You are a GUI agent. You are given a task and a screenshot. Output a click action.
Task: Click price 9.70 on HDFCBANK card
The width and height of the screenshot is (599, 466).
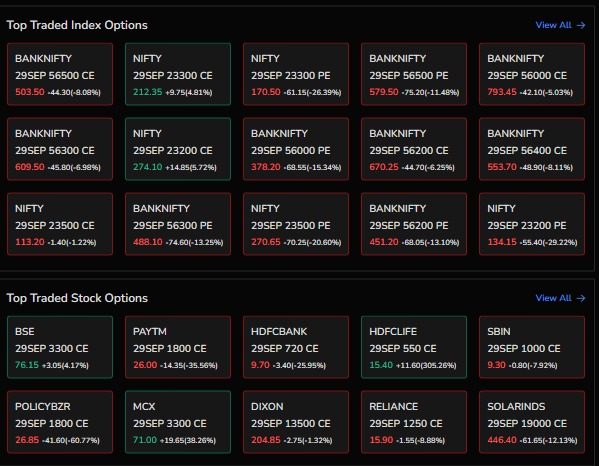click(x=260, y=365)
